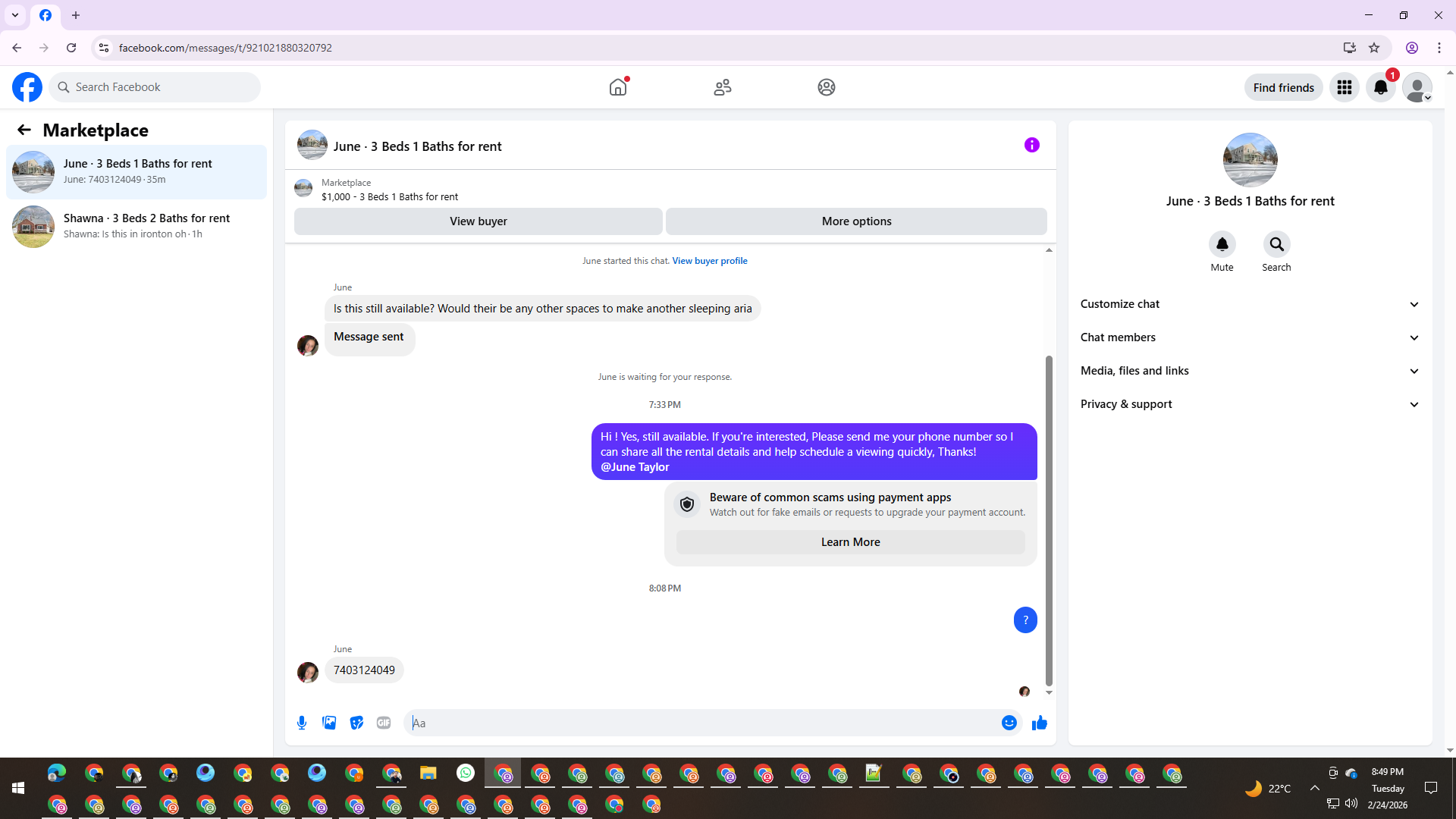Open the GIF picker icon
The image size is (1456, 819).
click(384, 723)
